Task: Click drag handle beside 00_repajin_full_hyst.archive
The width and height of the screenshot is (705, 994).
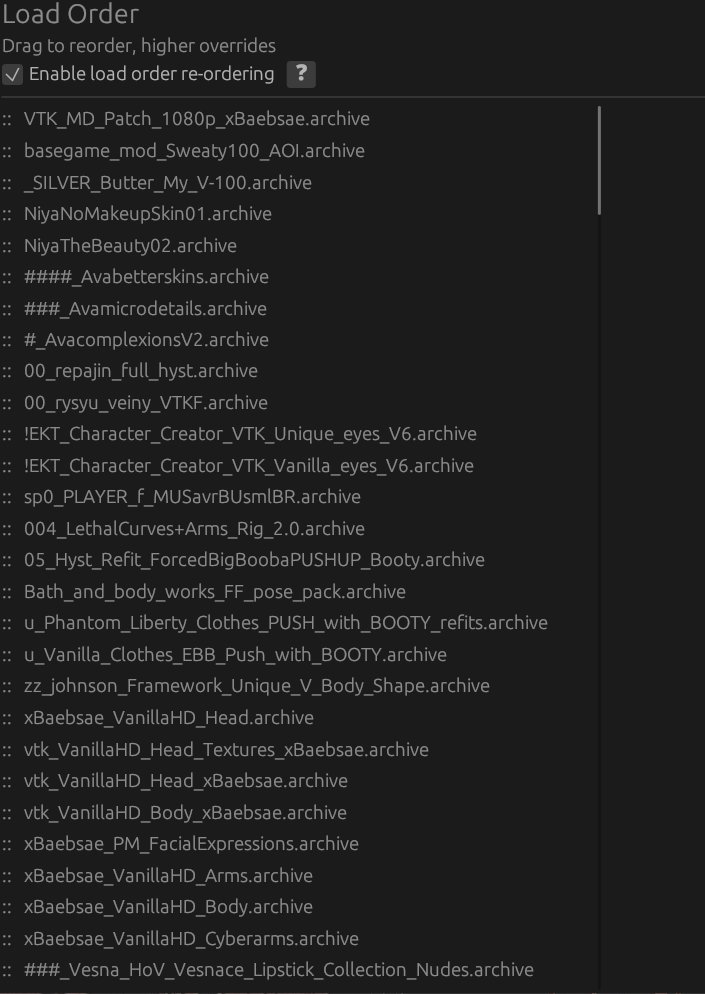Action: (7, 371)
